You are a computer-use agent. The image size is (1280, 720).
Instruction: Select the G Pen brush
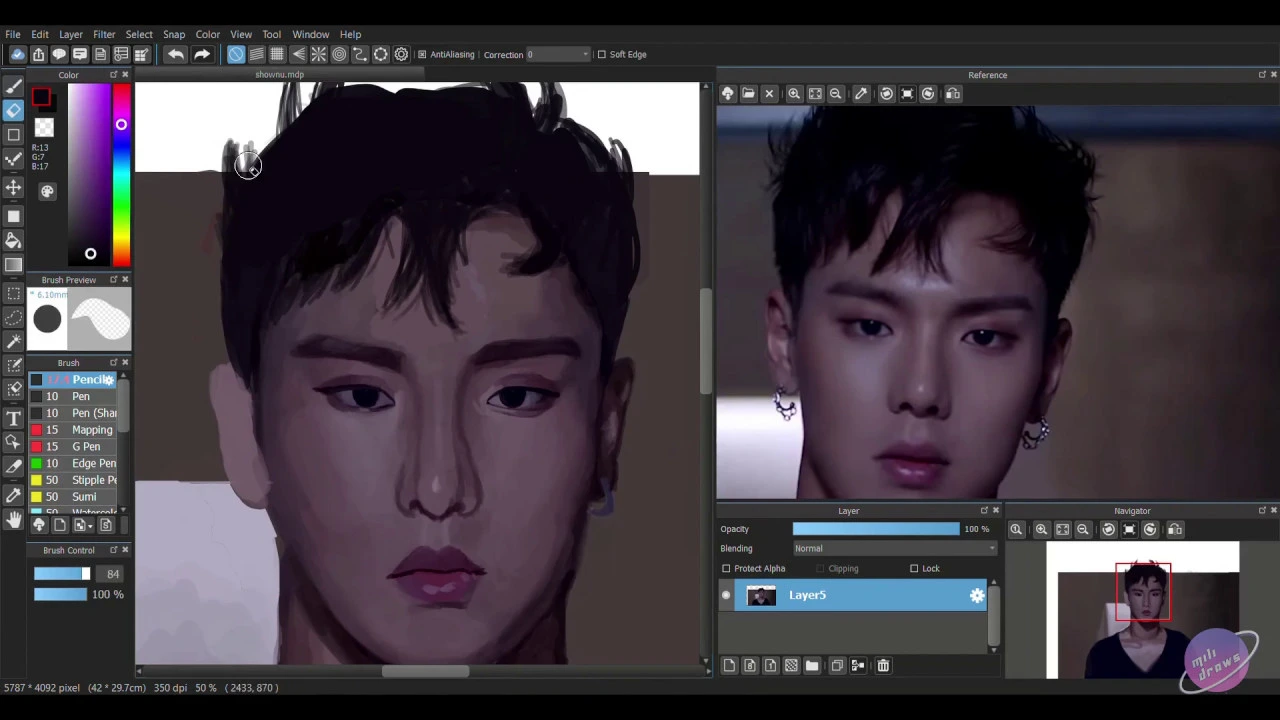coord(73,446)
